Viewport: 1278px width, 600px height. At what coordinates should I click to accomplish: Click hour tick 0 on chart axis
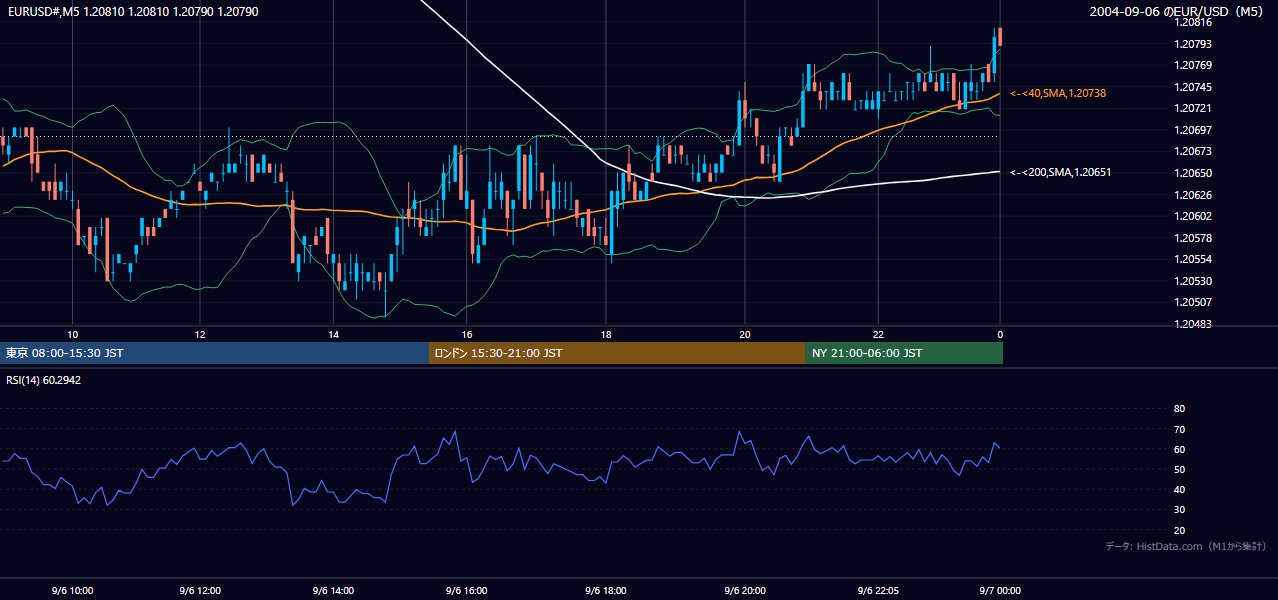[x=999, y=334]
